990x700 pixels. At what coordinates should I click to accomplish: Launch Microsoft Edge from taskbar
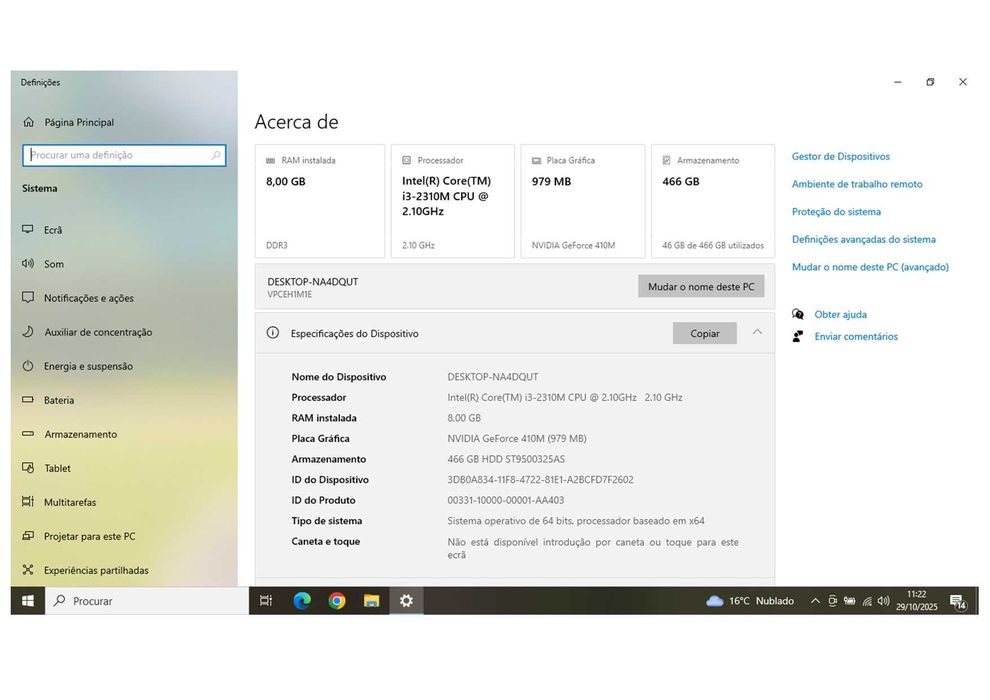click(x=302, y=601)
